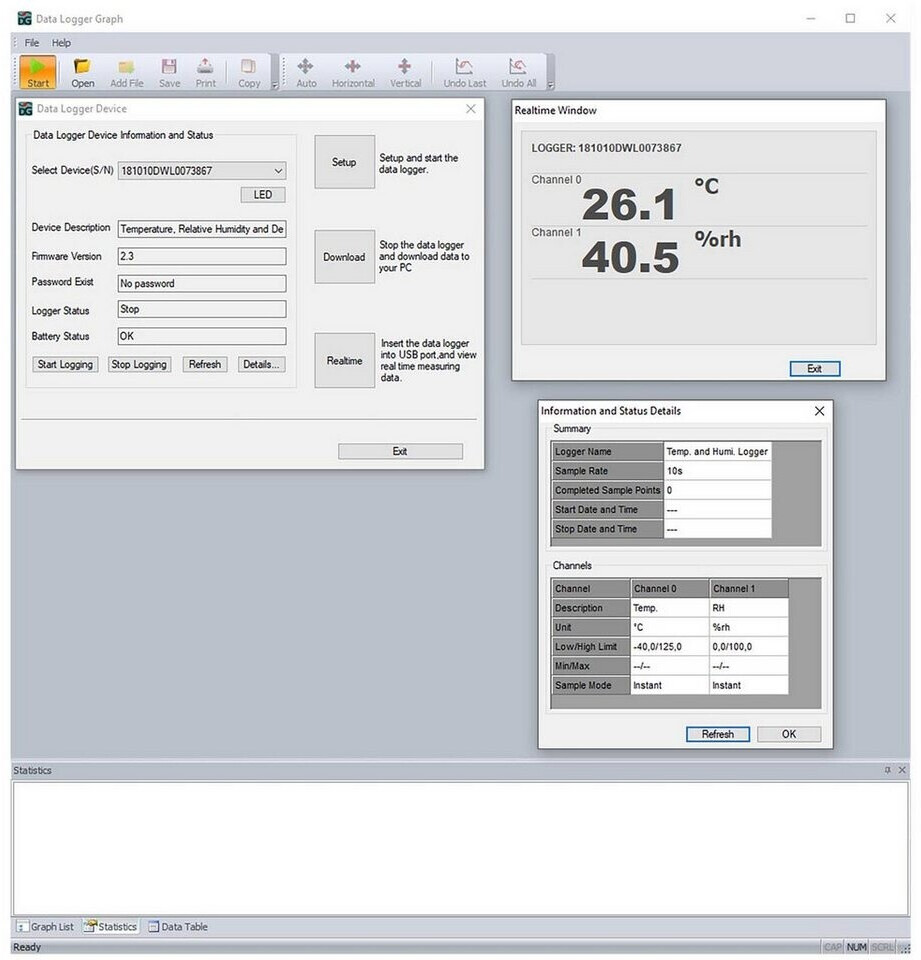Click the Download button
921x960 pixels.
[344, 257]
